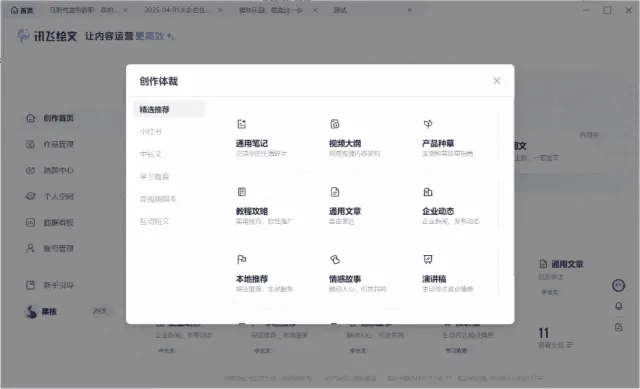This screenshot has width=640, height=389.
Task: Select the 演讲稿 presentation icon
Action: (x=428, y=260)
